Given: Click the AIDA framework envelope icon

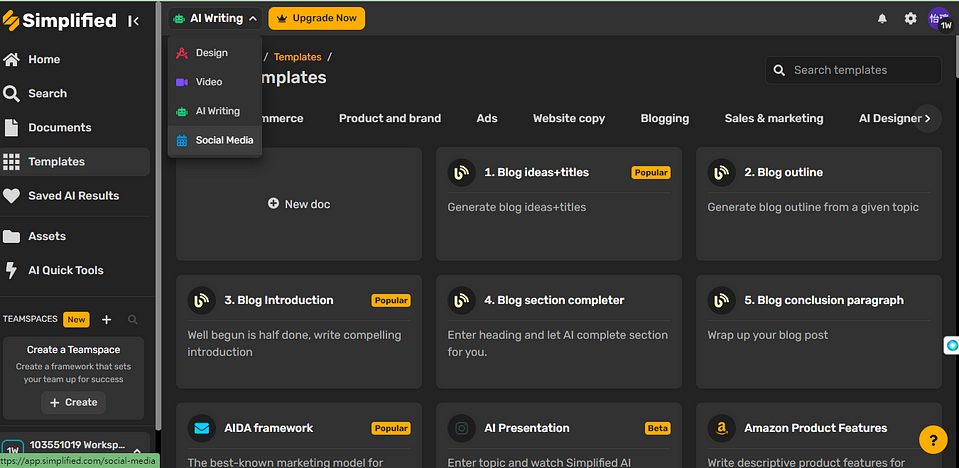Looking at the screenshot, I should click(x=201, y=428).
